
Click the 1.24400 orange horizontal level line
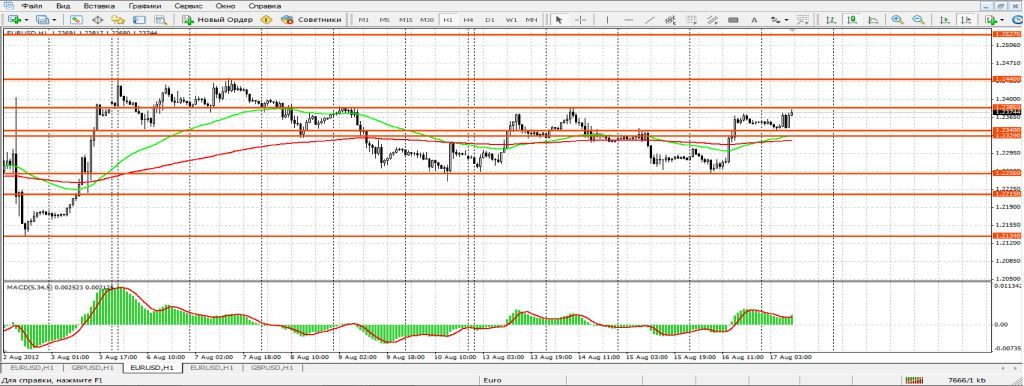click(x=496, y=79)
